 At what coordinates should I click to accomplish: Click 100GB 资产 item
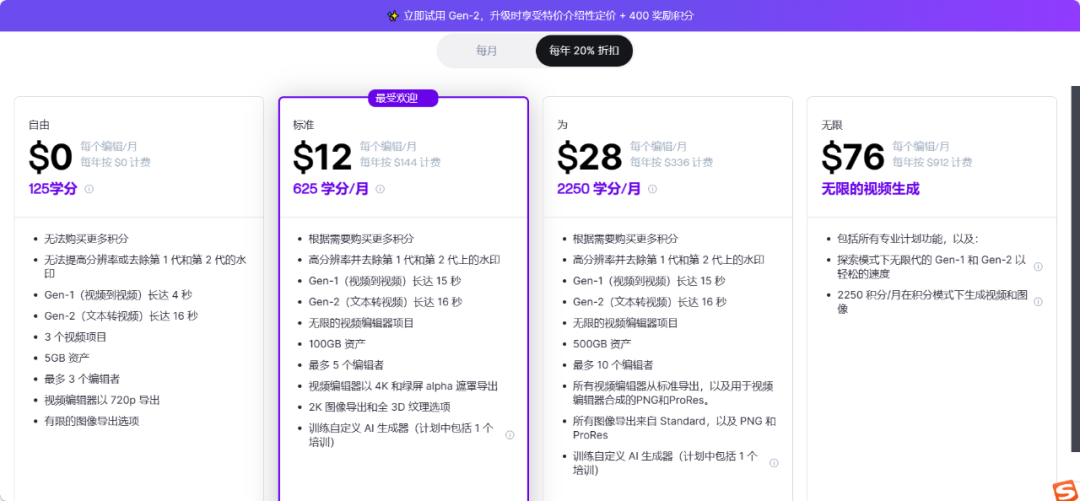[x=337, y=344]
